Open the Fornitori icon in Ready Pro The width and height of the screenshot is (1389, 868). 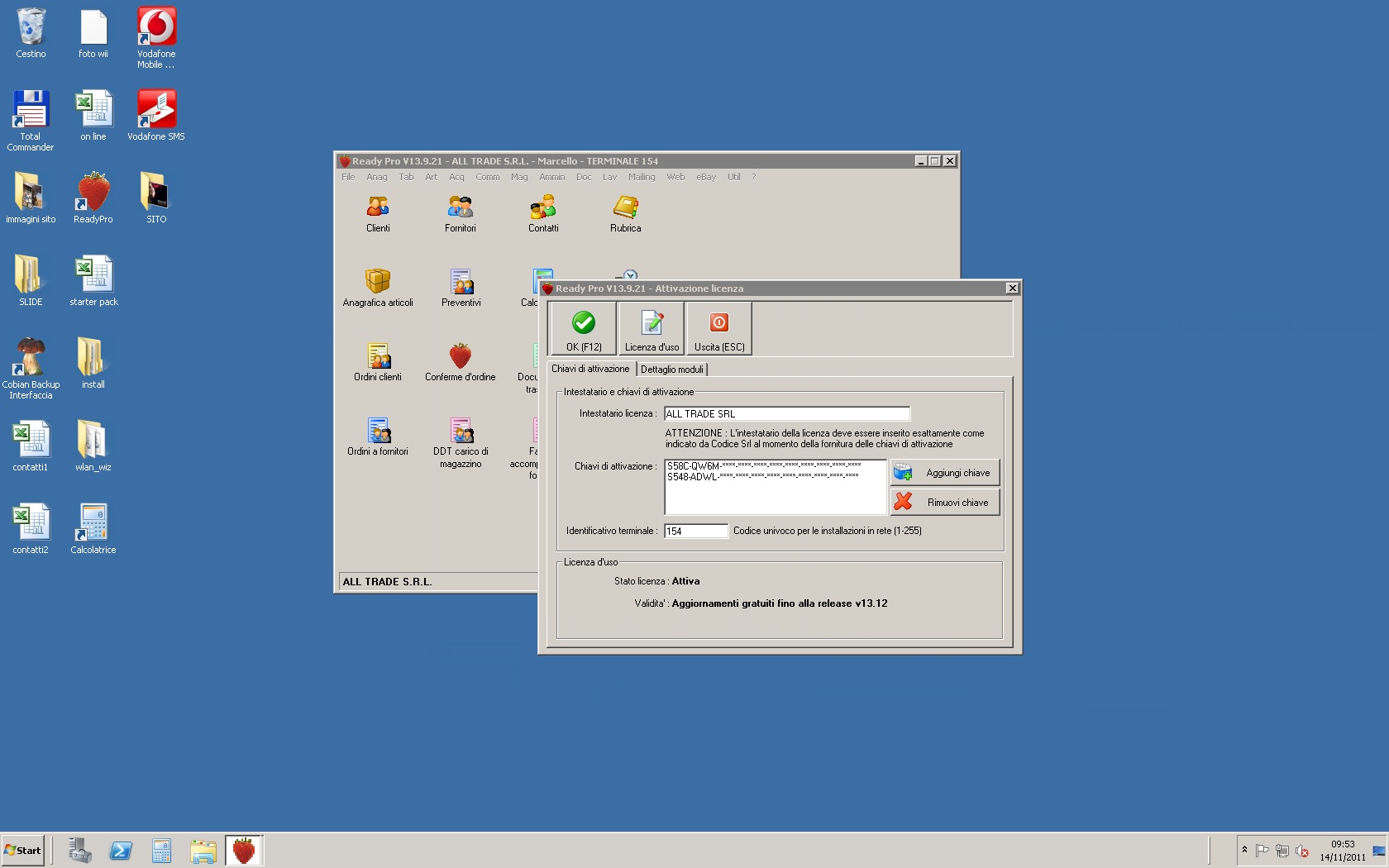coord(461,214)
